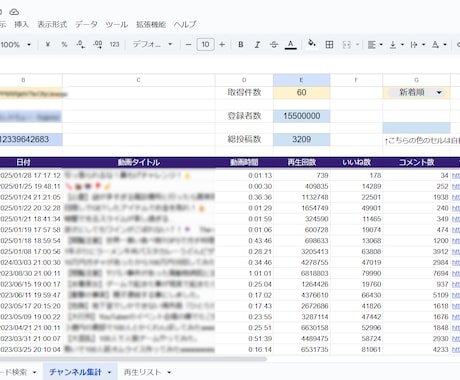Click the font size field showing 10

205,44
